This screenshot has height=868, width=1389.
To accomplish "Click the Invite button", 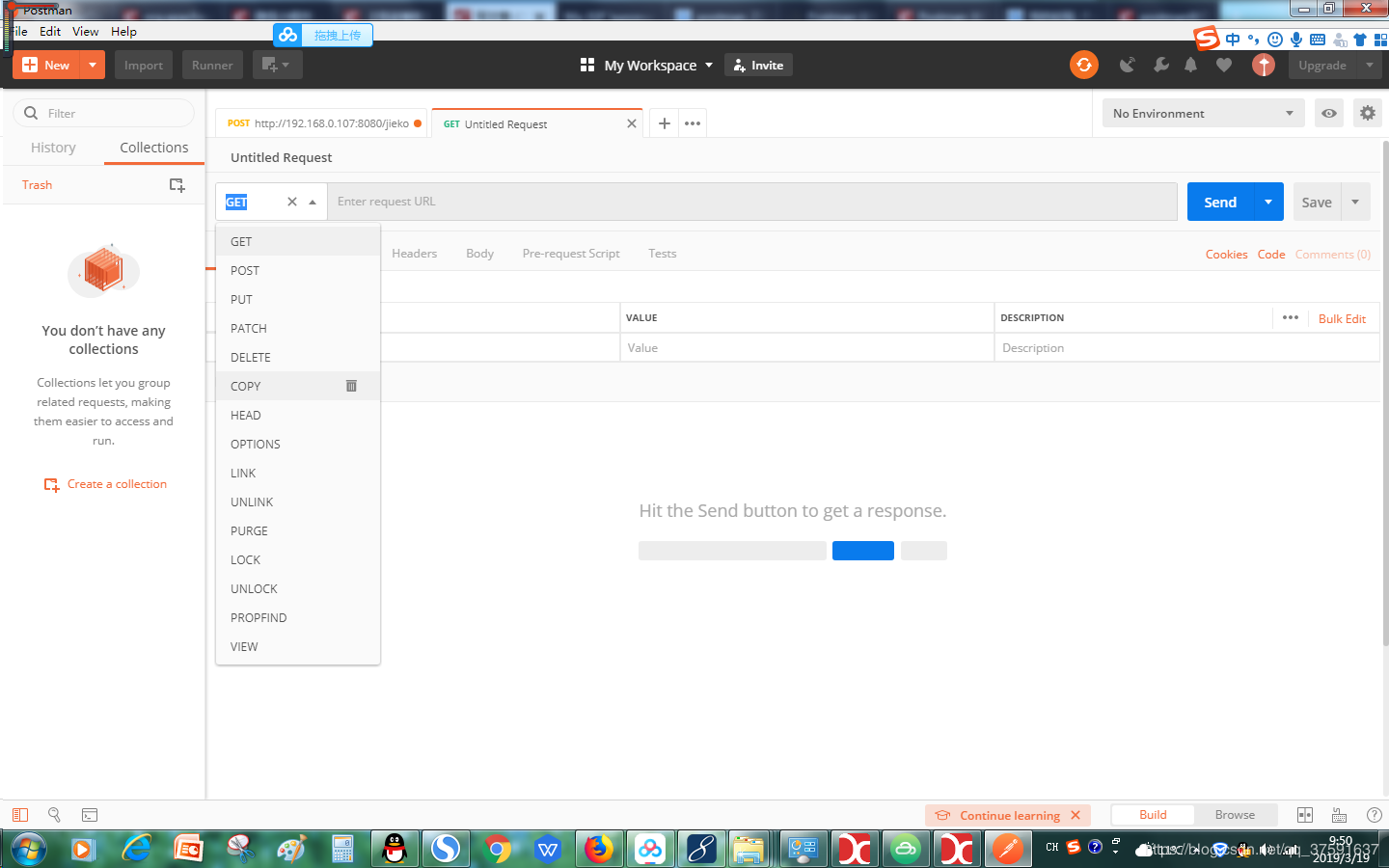I will (x=758, y=65).
